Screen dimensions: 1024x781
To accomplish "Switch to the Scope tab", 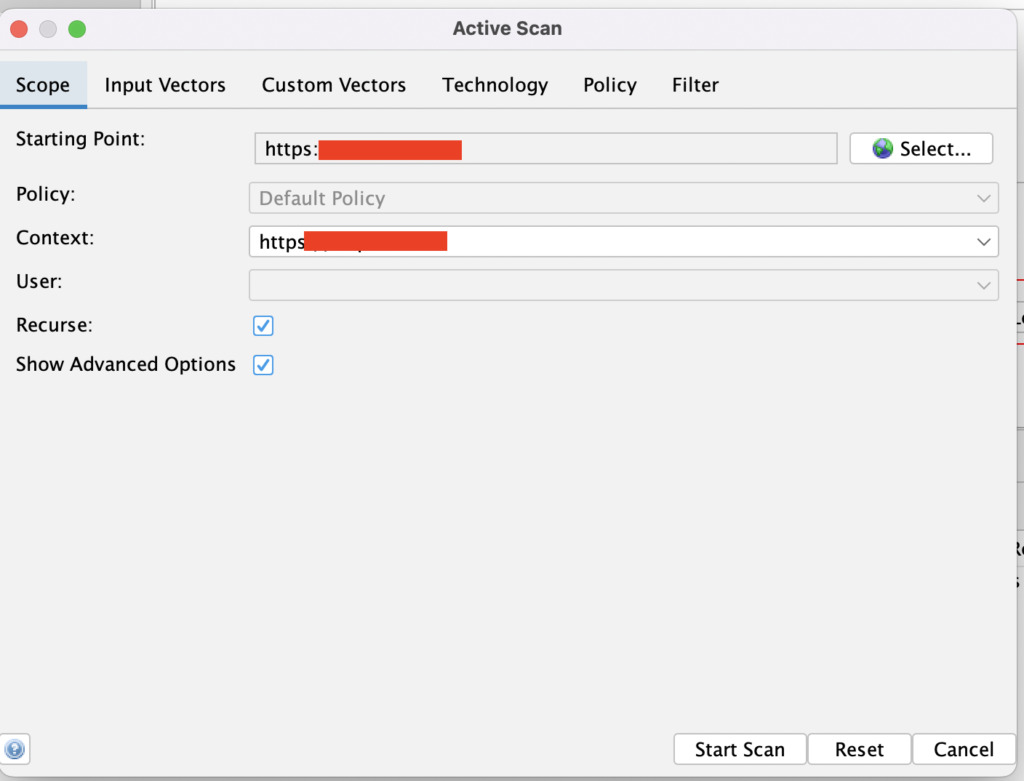I will click(43, 85).
